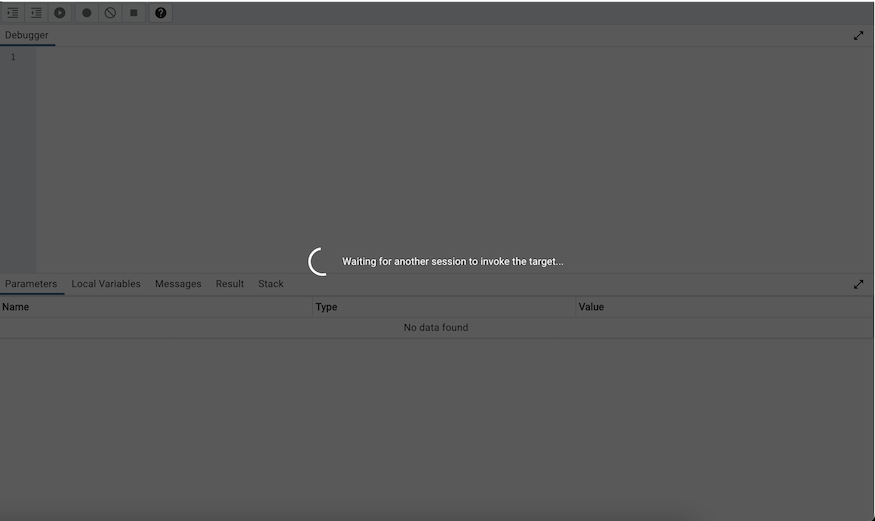The image size is (875, 521).
Task: Open help via the question mark icon
Action: 161,13
